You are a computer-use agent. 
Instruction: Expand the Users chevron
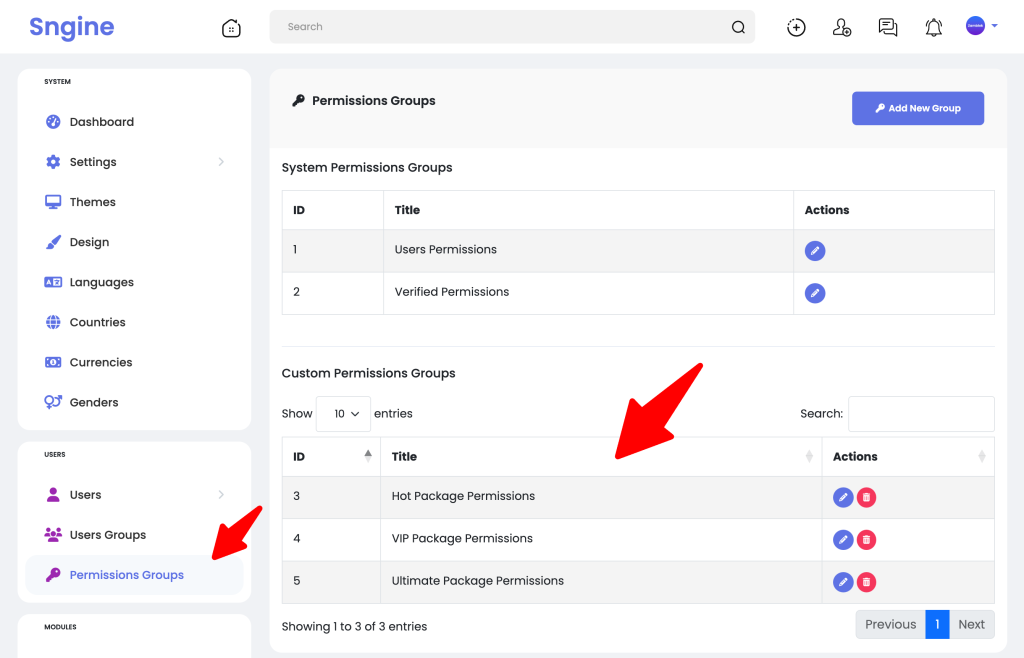(x=221, y=495)
